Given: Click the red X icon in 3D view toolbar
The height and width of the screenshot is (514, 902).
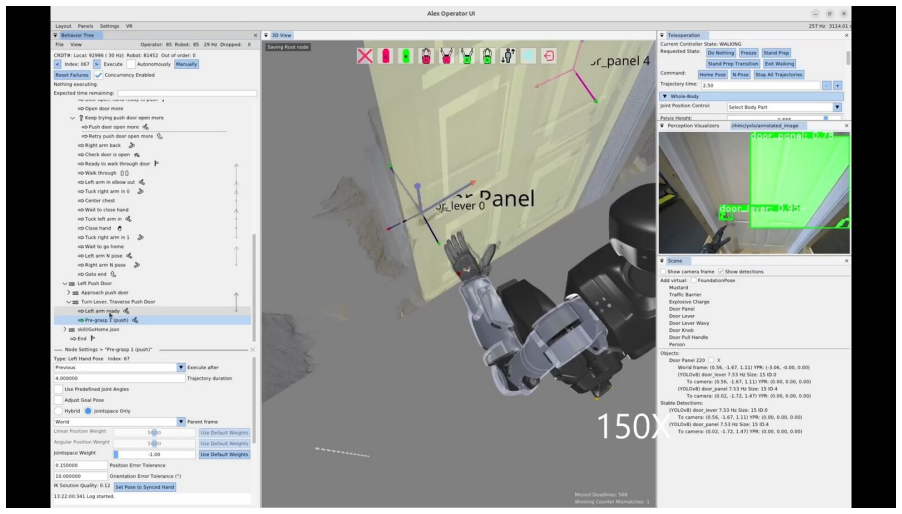Looking at the screenshot, I should pos(365,56).
